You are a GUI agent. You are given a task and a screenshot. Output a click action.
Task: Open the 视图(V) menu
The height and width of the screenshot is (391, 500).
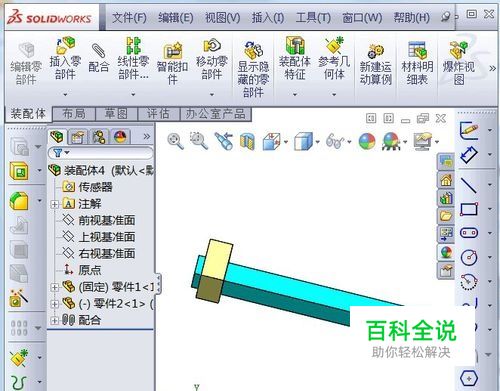pos(222,17)
